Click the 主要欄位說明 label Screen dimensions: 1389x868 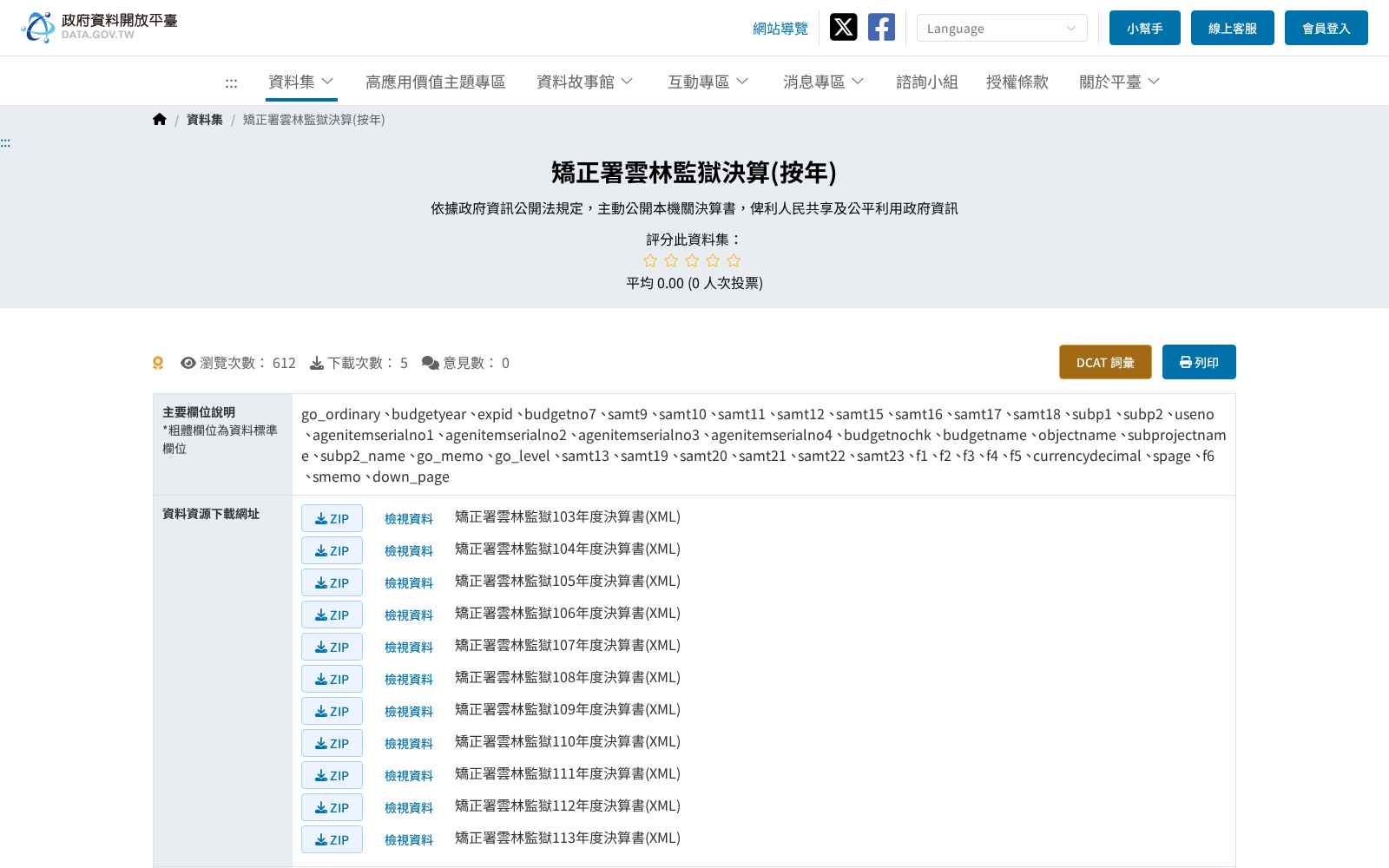pyautogui.click(x=199, y=412)
